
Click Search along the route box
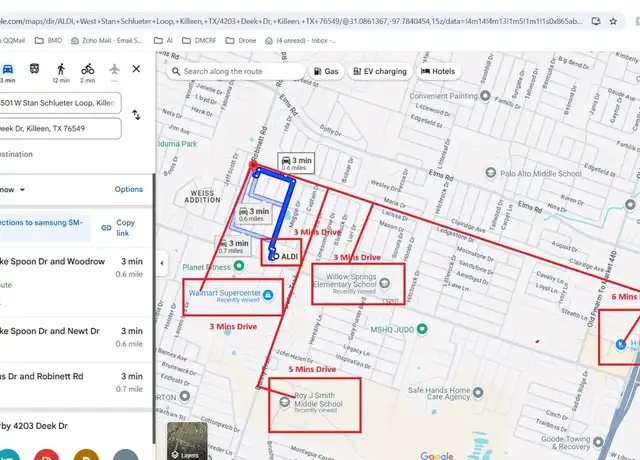coord(236,71)
